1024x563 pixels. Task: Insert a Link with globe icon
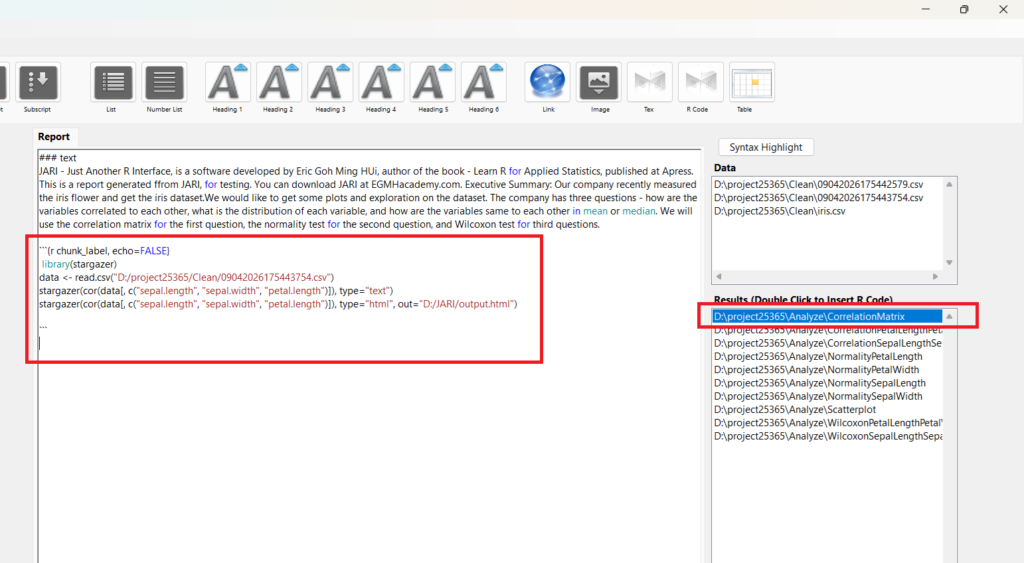pyautogui.click(x=547, y=82)
